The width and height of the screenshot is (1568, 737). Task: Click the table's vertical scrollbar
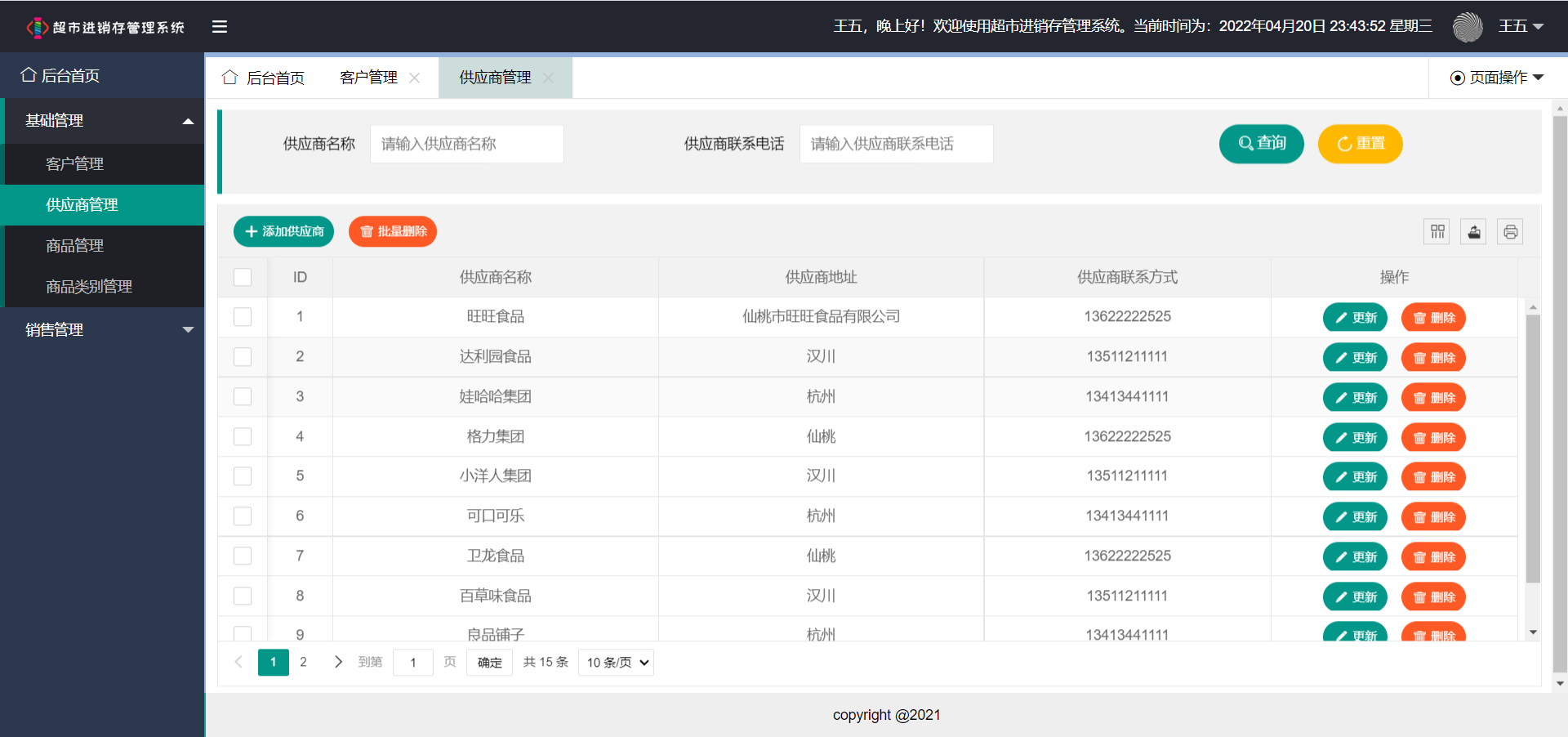[1533, 449]
